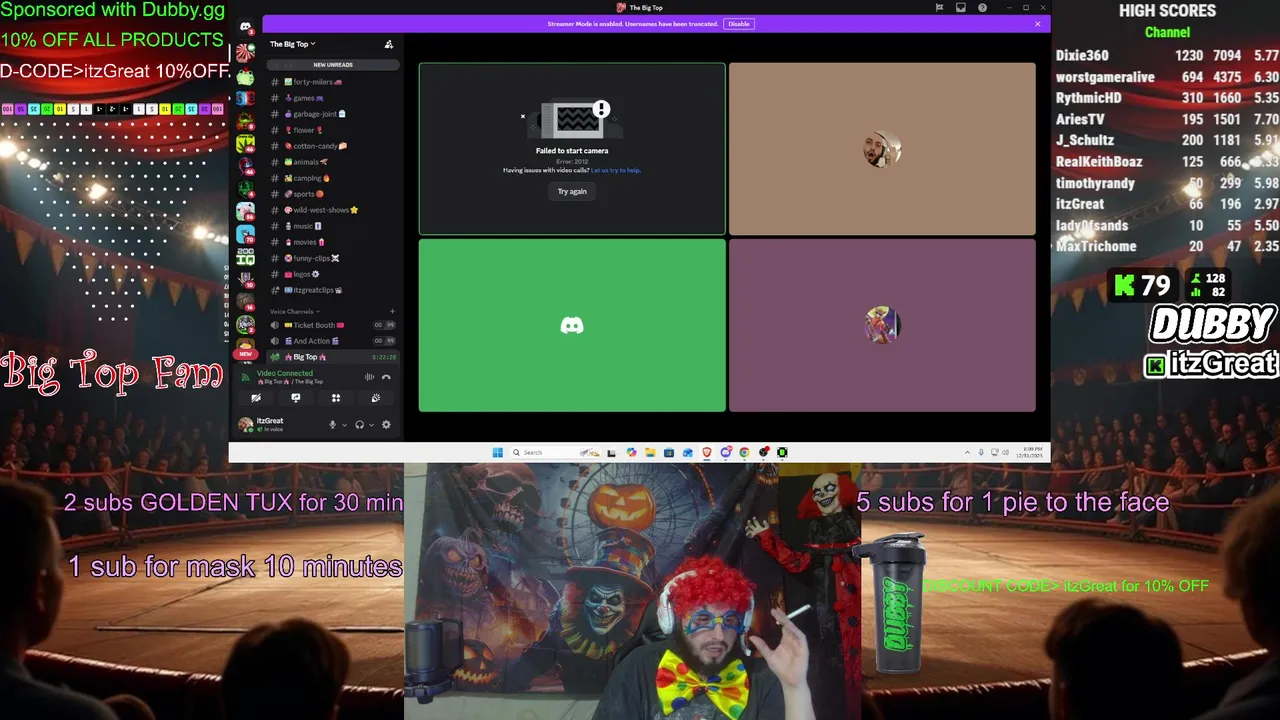Click the Let us try to help link

click(x=616, y=170)
